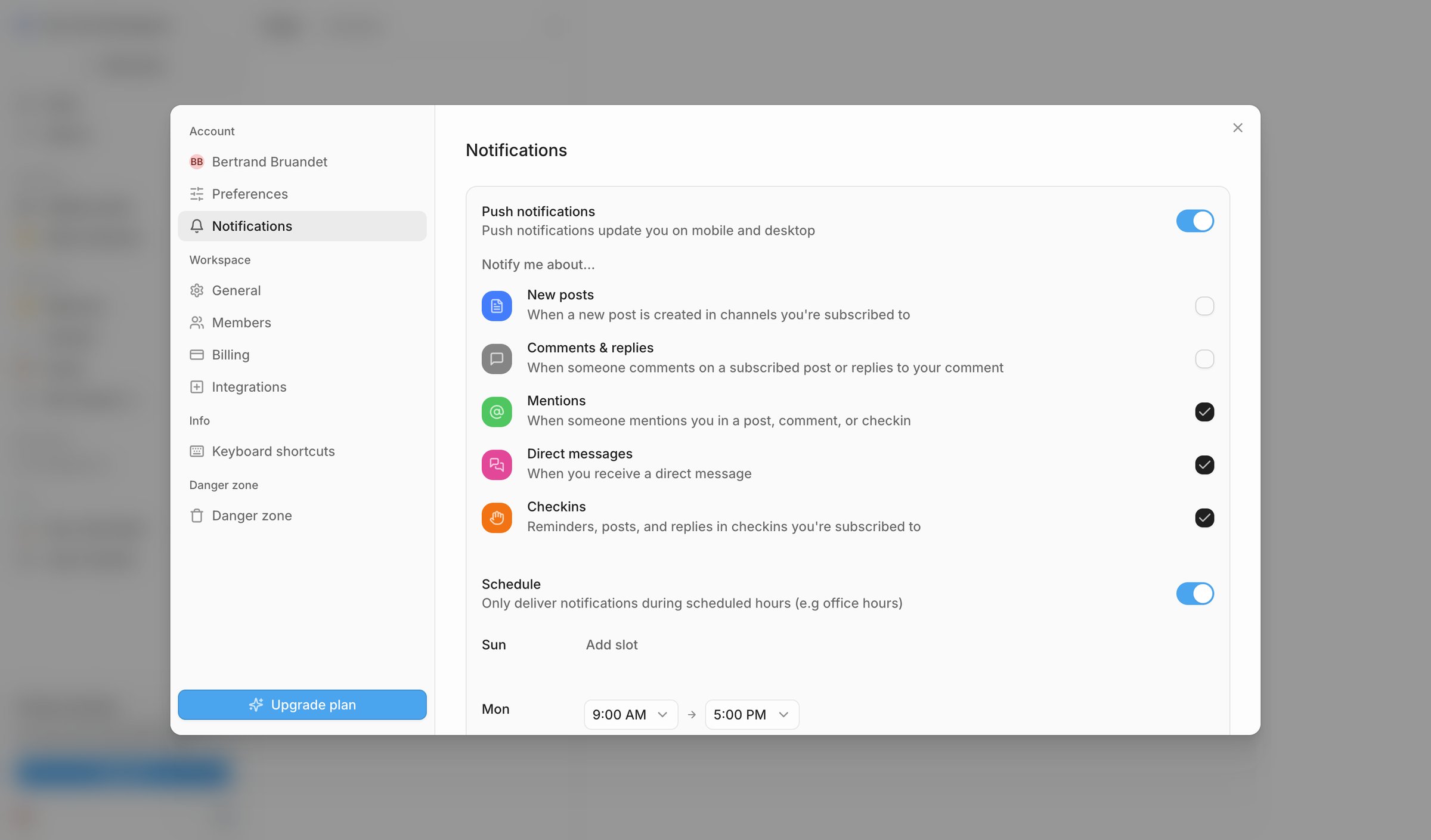The height and width of the screenshot is (840, 1431).
Task: Turn off the Schedule toggle
Action: 1195,594
